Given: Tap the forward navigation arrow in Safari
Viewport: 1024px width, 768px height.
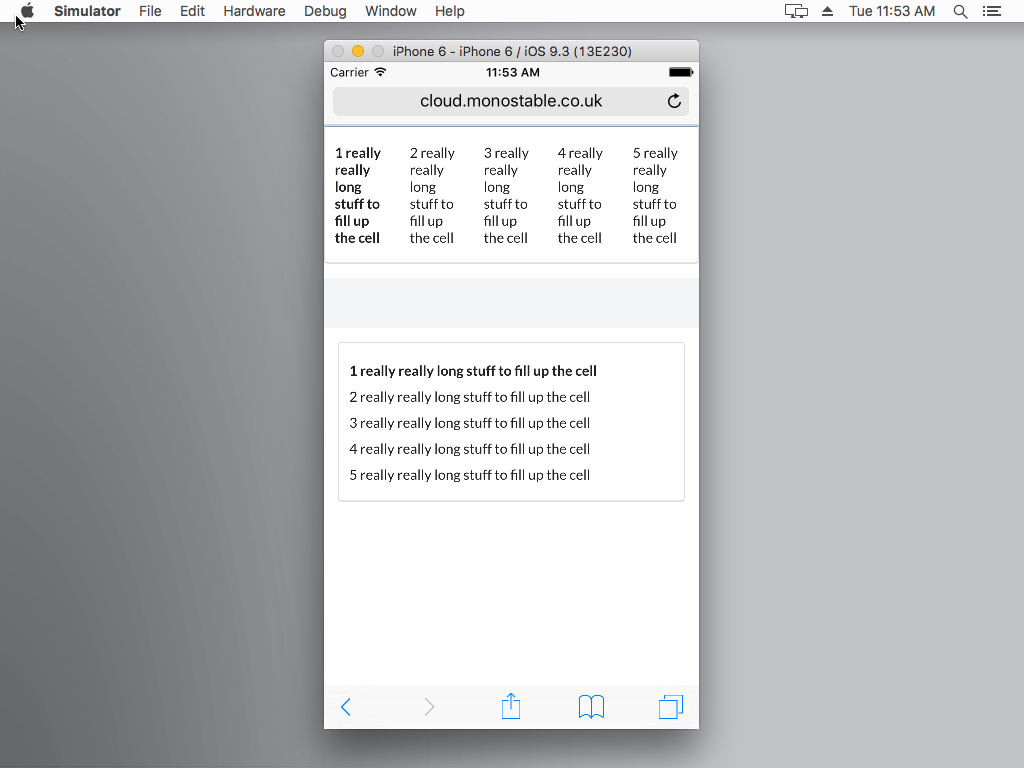Looking at the screenshot, I should [429, 707].
